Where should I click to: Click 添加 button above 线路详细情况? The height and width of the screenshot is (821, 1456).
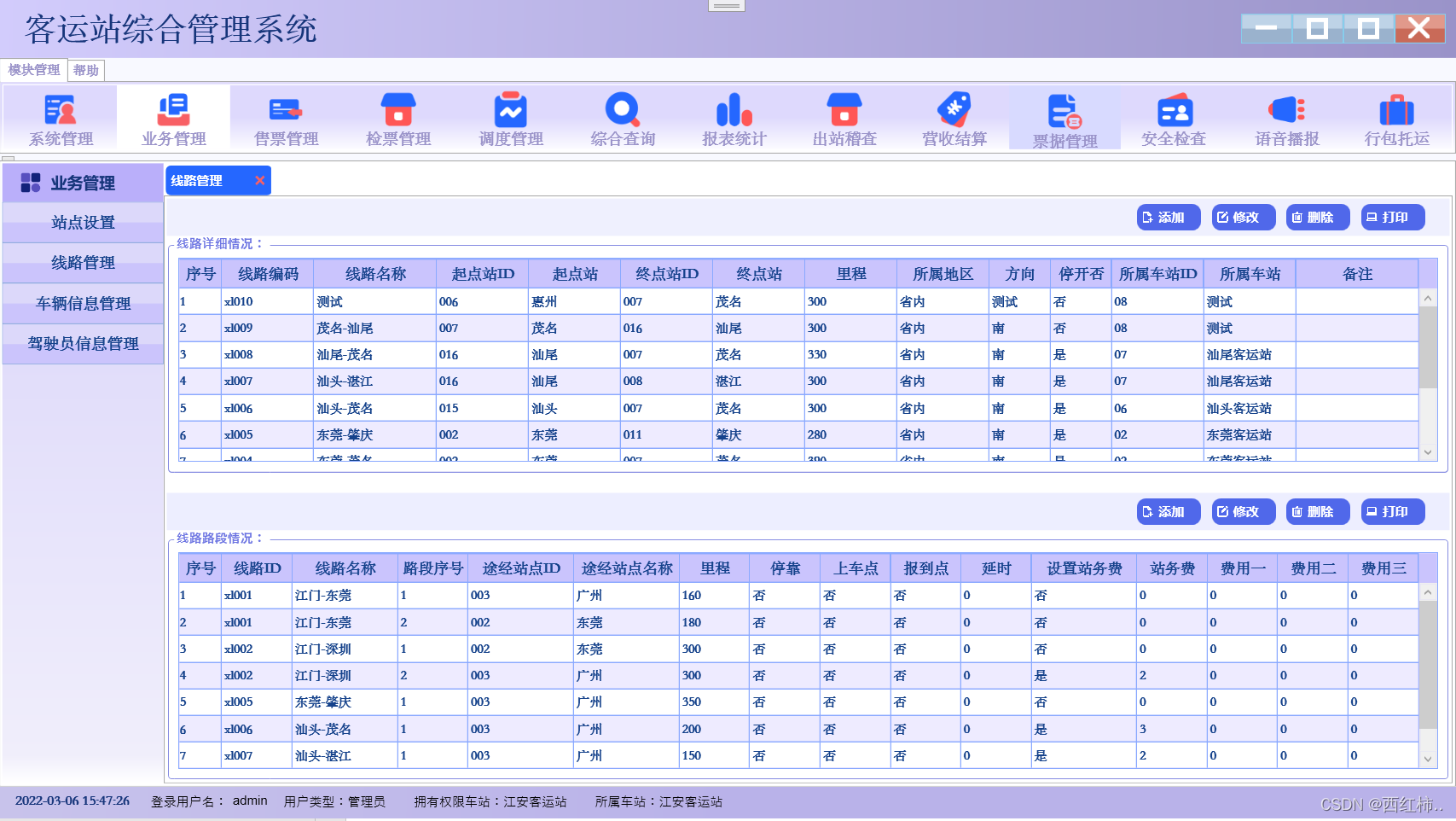(1169, 218)
